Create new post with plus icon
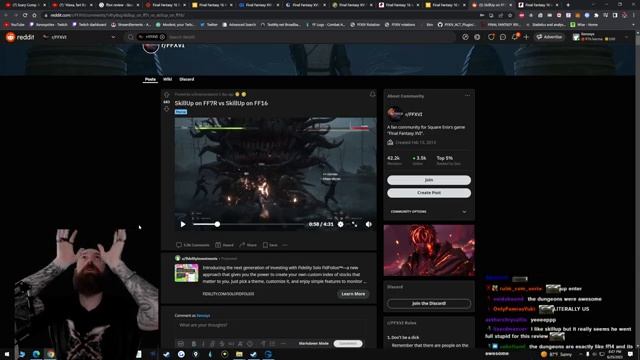 (x=526, y=37)
